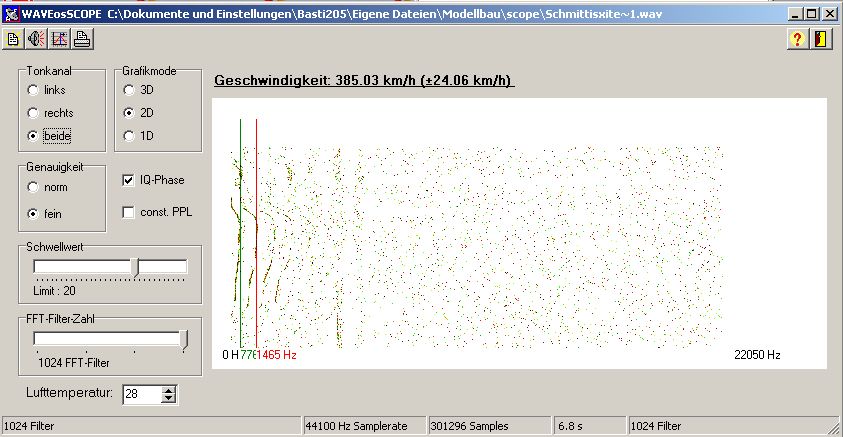
Task: Enable the const. PPL checkbox
Action: [128, 212]
